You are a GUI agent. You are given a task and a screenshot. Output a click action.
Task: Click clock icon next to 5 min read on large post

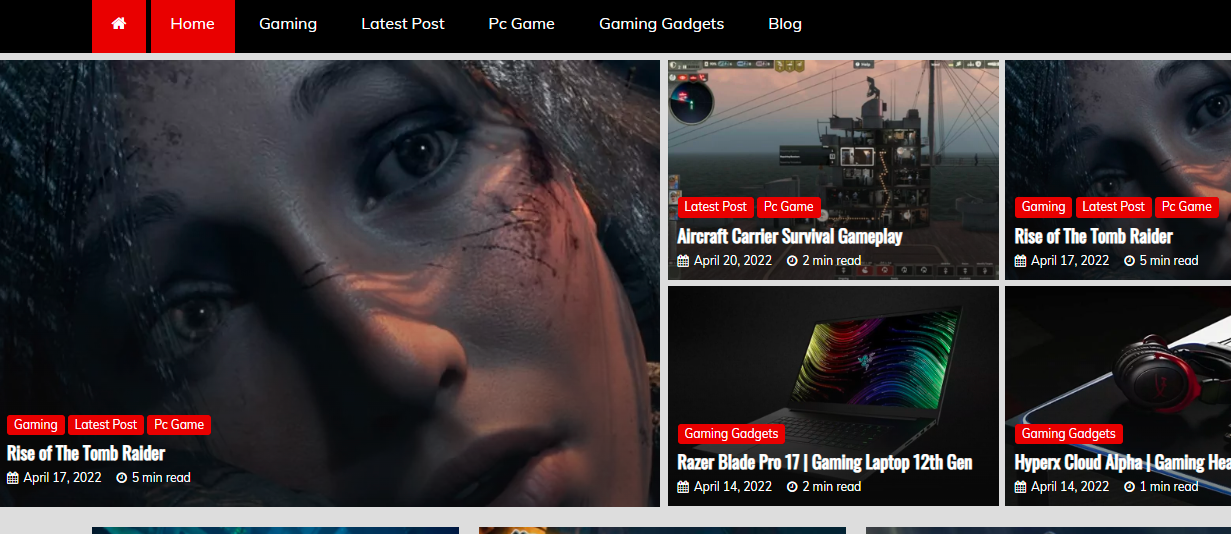pos(122,478)
